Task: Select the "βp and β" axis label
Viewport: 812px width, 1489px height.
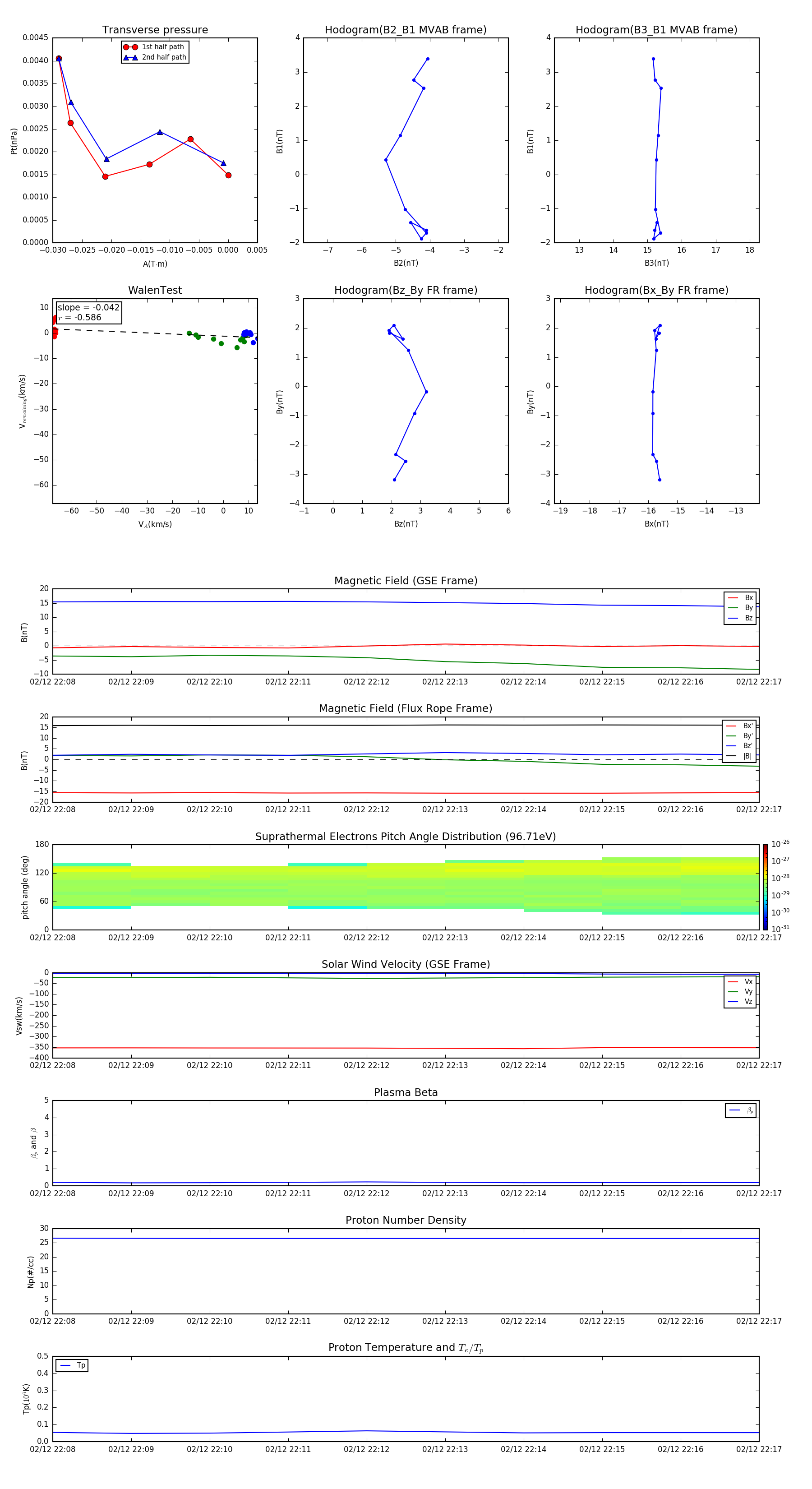Action: [x=33, y=1143]
